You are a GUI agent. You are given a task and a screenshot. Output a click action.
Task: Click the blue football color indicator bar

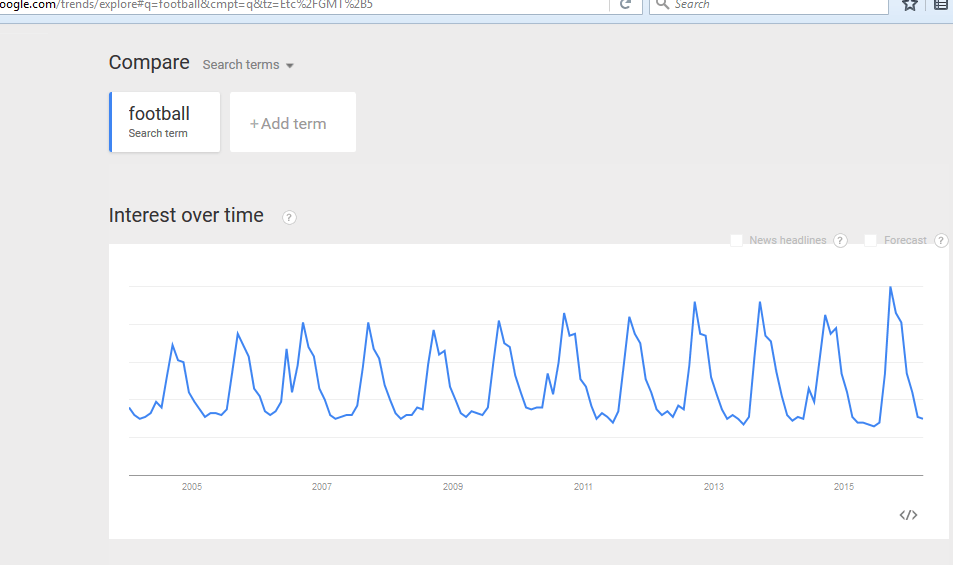(x=111, y=122)
